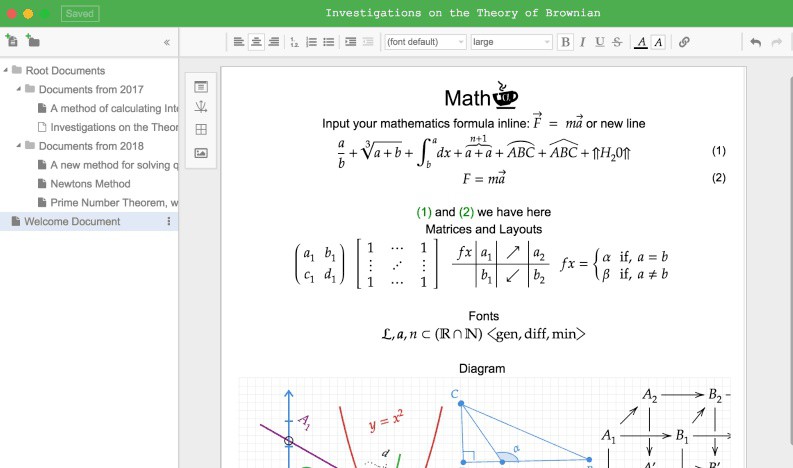Viewport: 793px width, 468px height.
Task: Collapse the Documents from 2017 folder
Action: point(19,89)
